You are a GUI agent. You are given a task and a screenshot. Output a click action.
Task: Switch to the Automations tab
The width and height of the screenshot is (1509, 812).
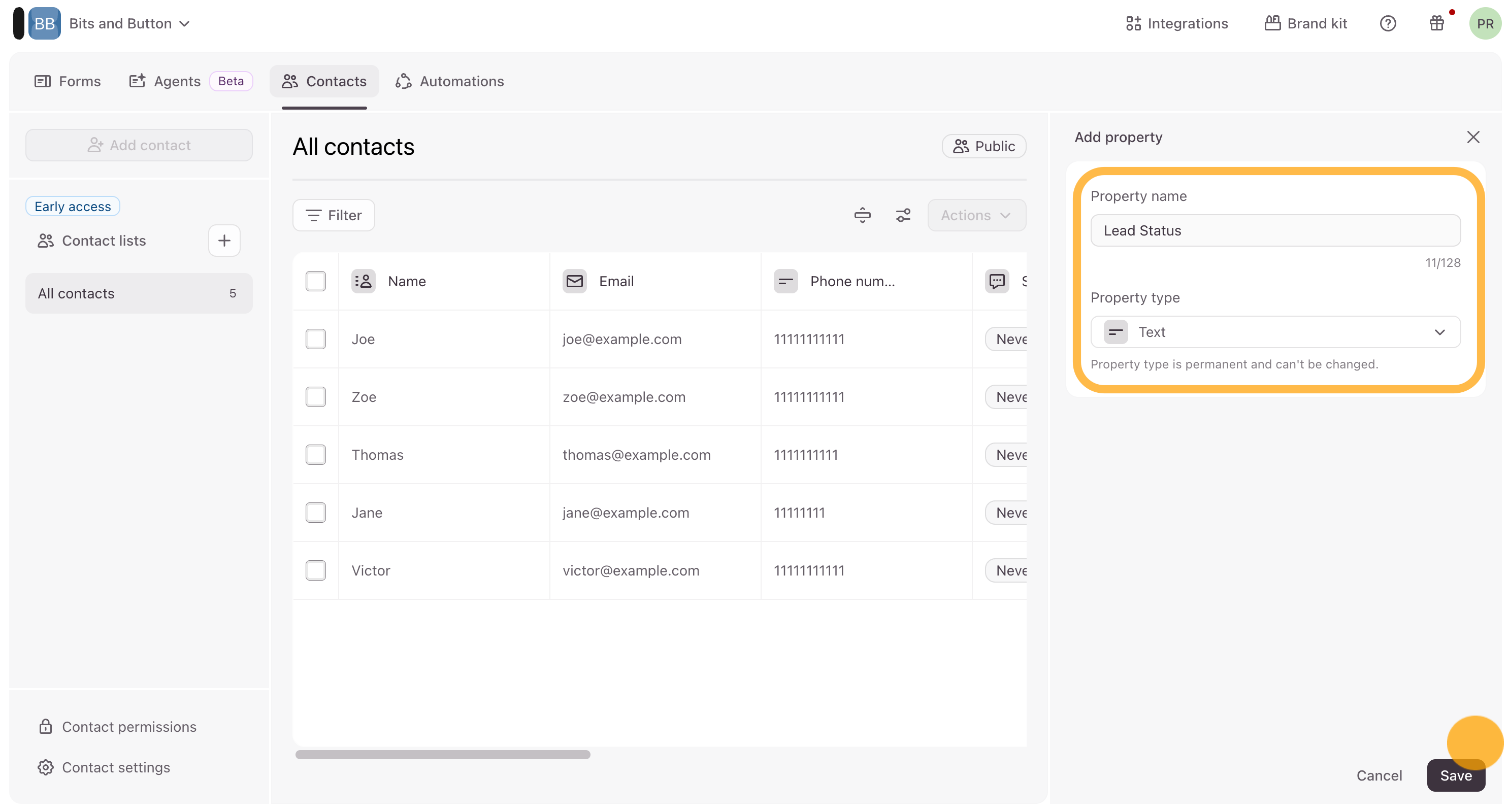click(449, 81)
